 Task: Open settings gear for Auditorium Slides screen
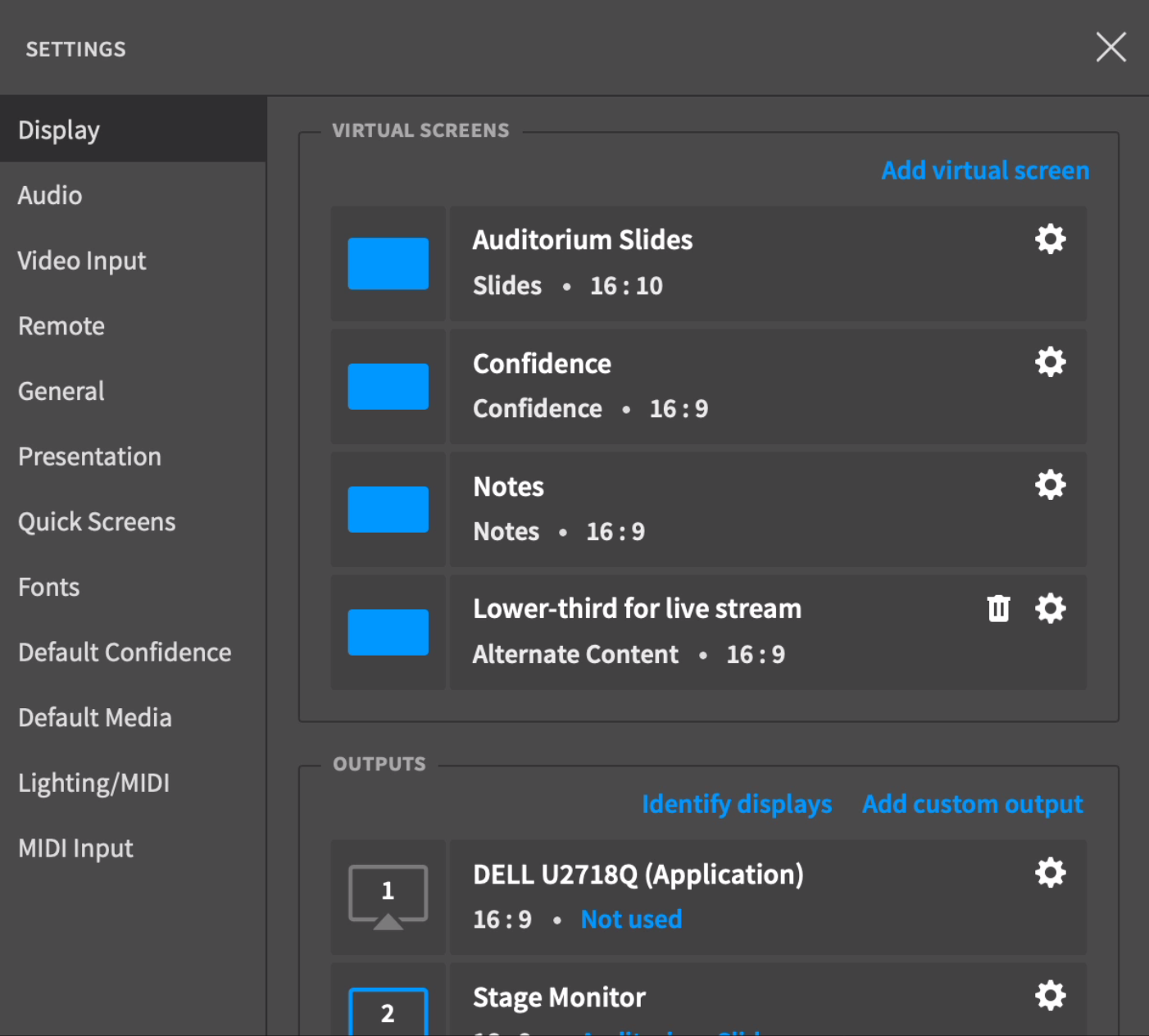tap(1050, 239)
